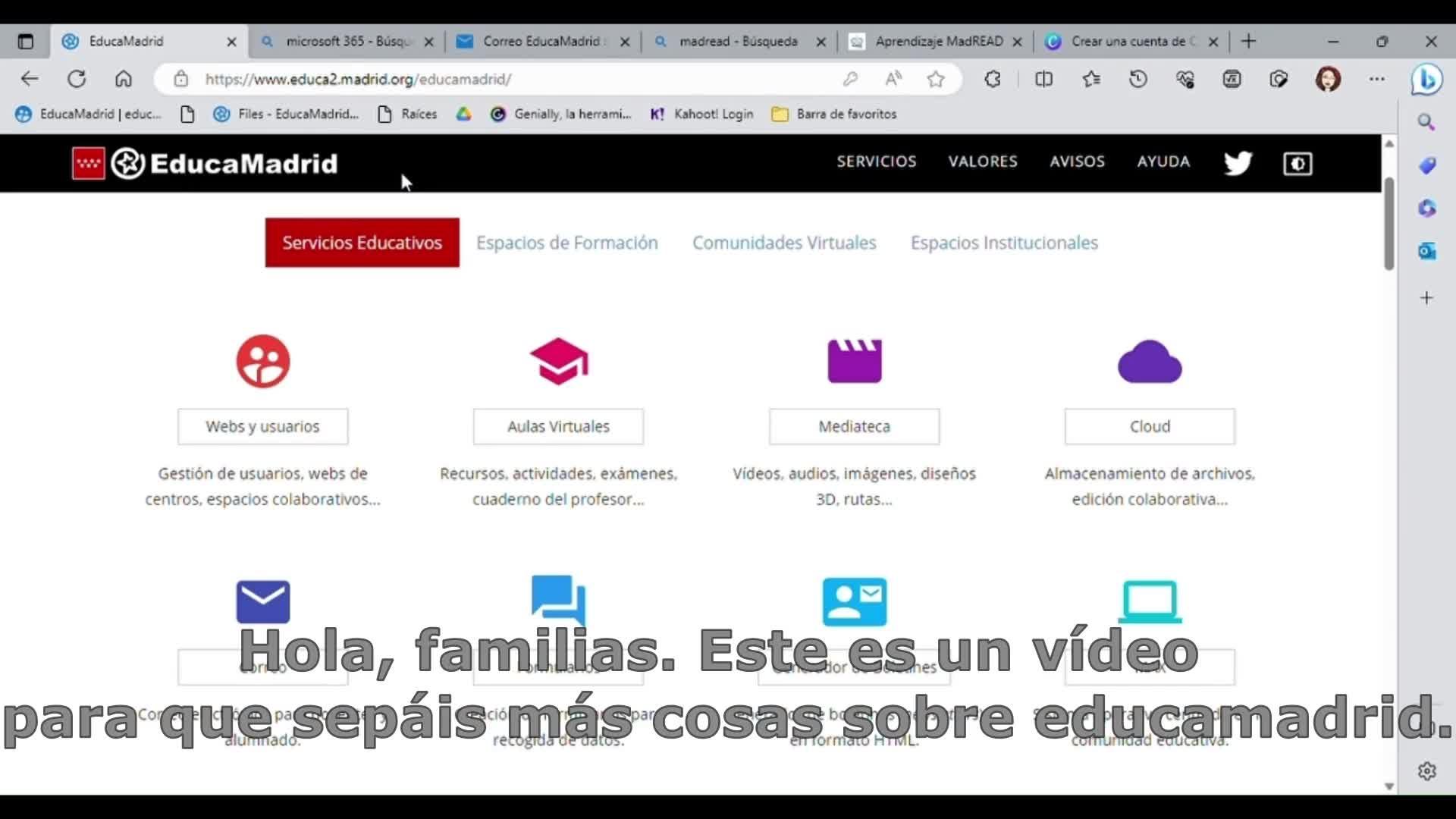Screen dimensions: 1456x819
Task: Open the Aulas Virtuales button
Action: coord(558,426)
